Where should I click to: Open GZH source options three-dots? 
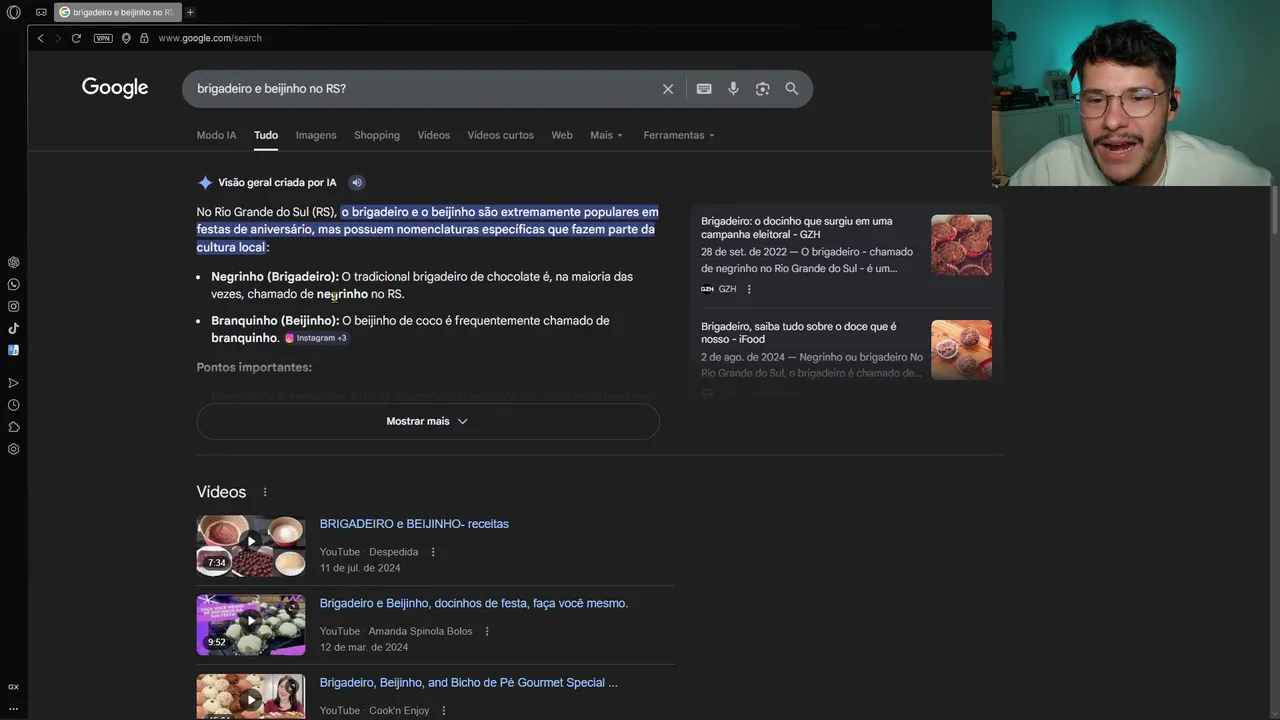tap(749, 289)
